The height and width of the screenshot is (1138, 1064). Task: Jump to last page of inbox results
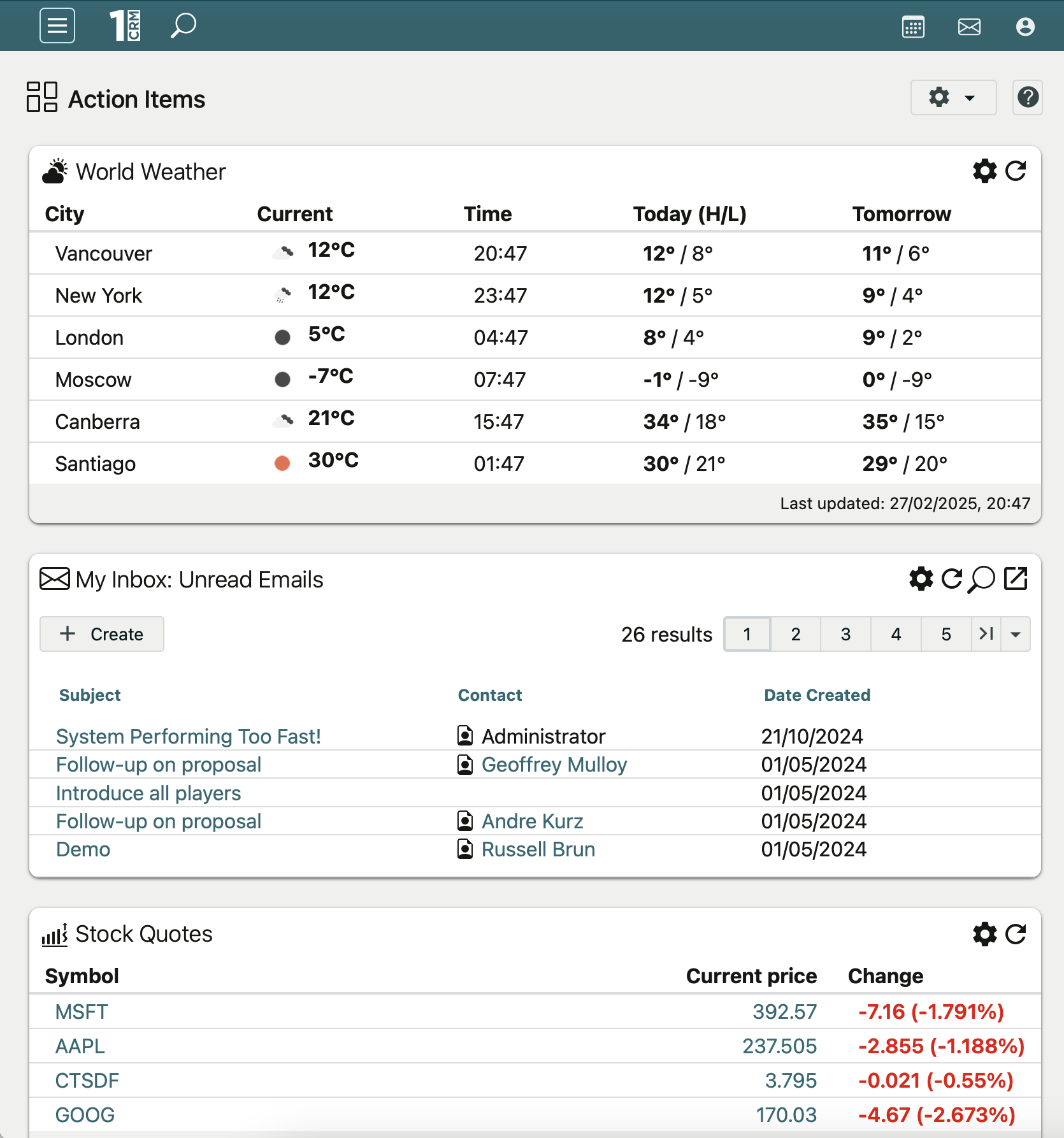coord(986,634)
